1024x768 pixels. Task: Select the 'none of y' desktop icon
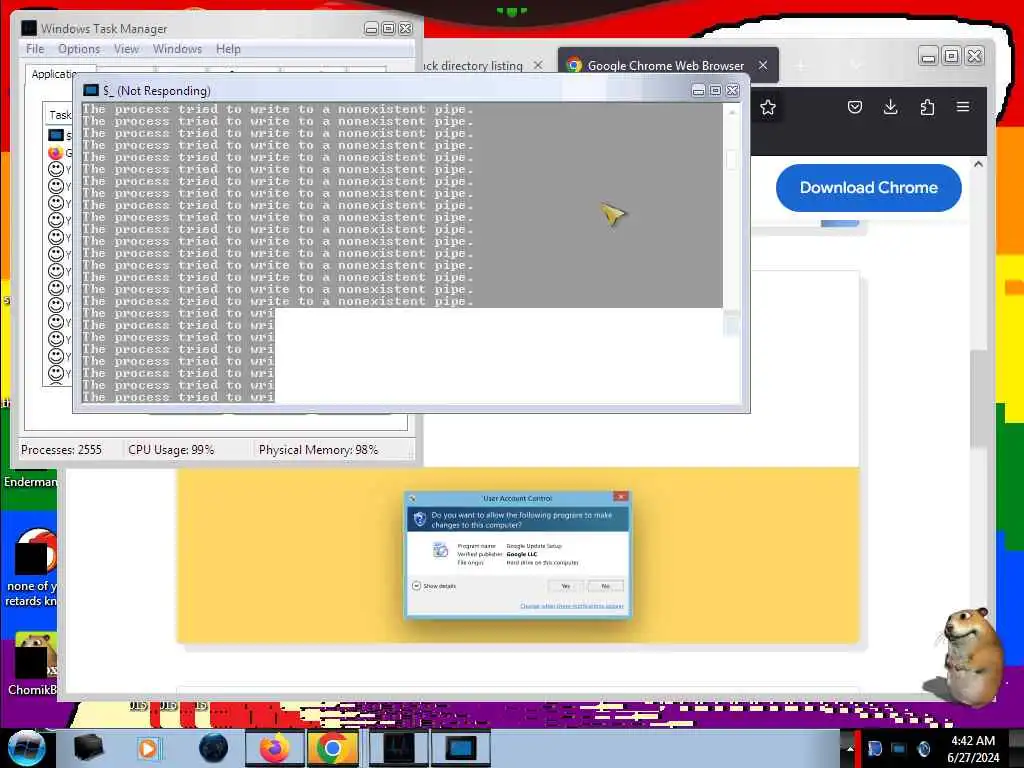tap(30, 568)
